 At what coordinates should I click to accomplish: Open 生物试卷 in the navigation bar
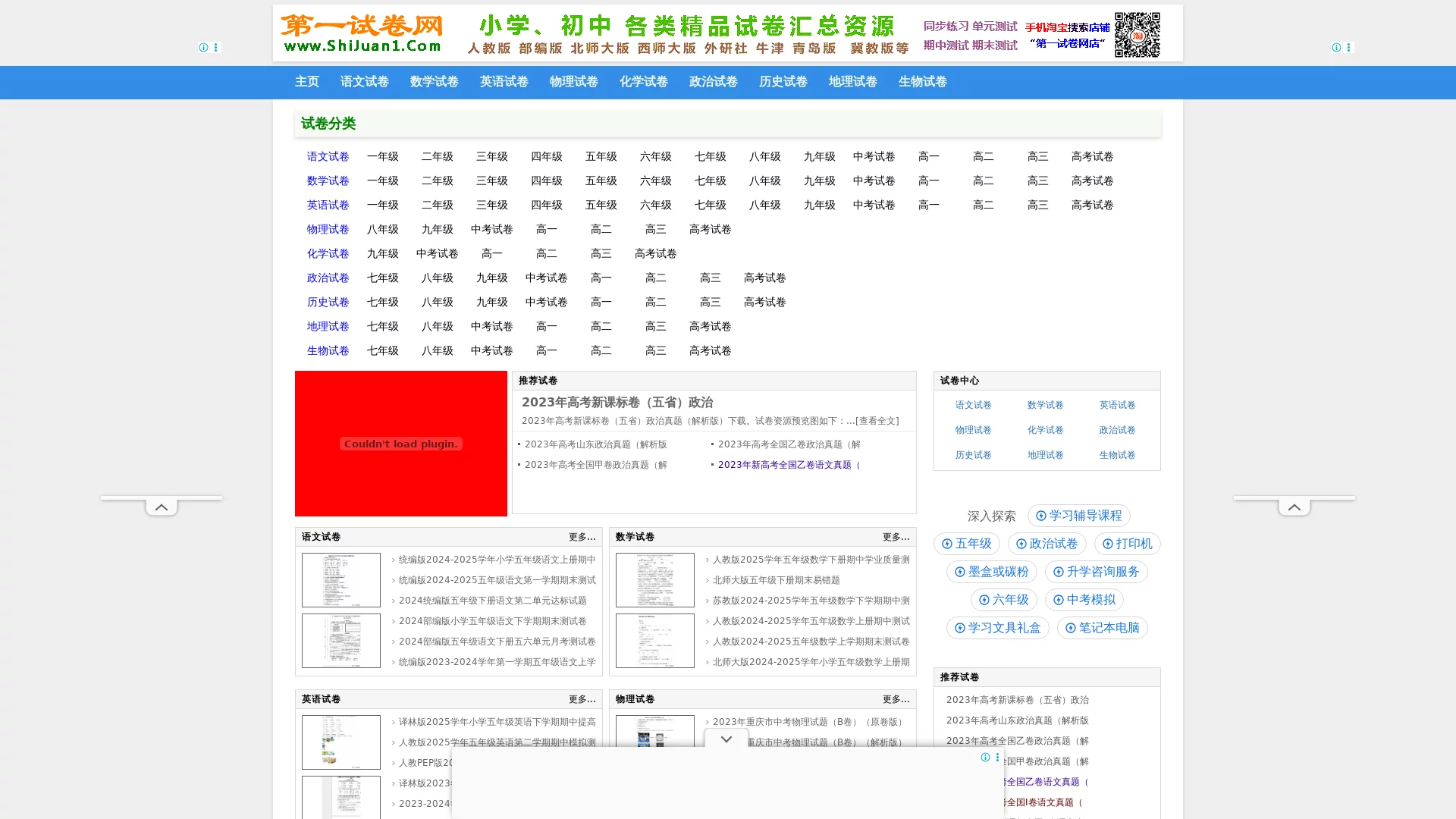coord(922,82)
